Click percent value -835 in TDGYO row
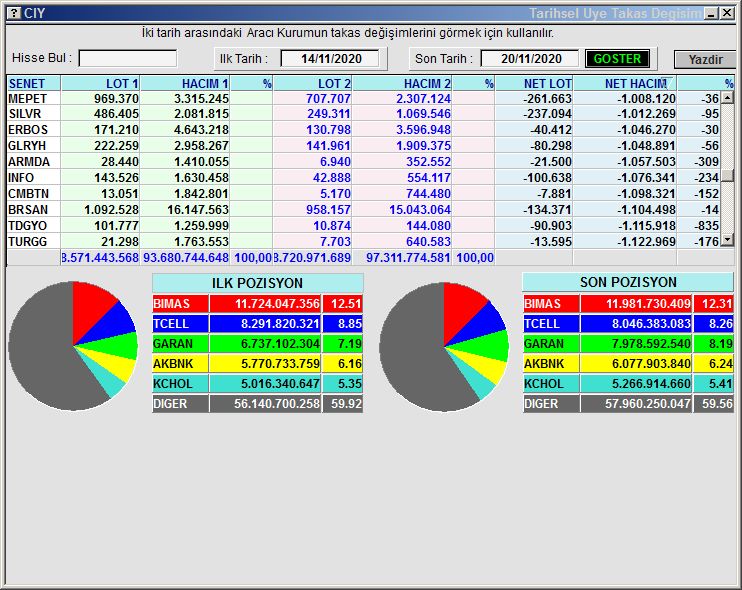The width and height of the screenshot is (742, 590). coord(707,226)
